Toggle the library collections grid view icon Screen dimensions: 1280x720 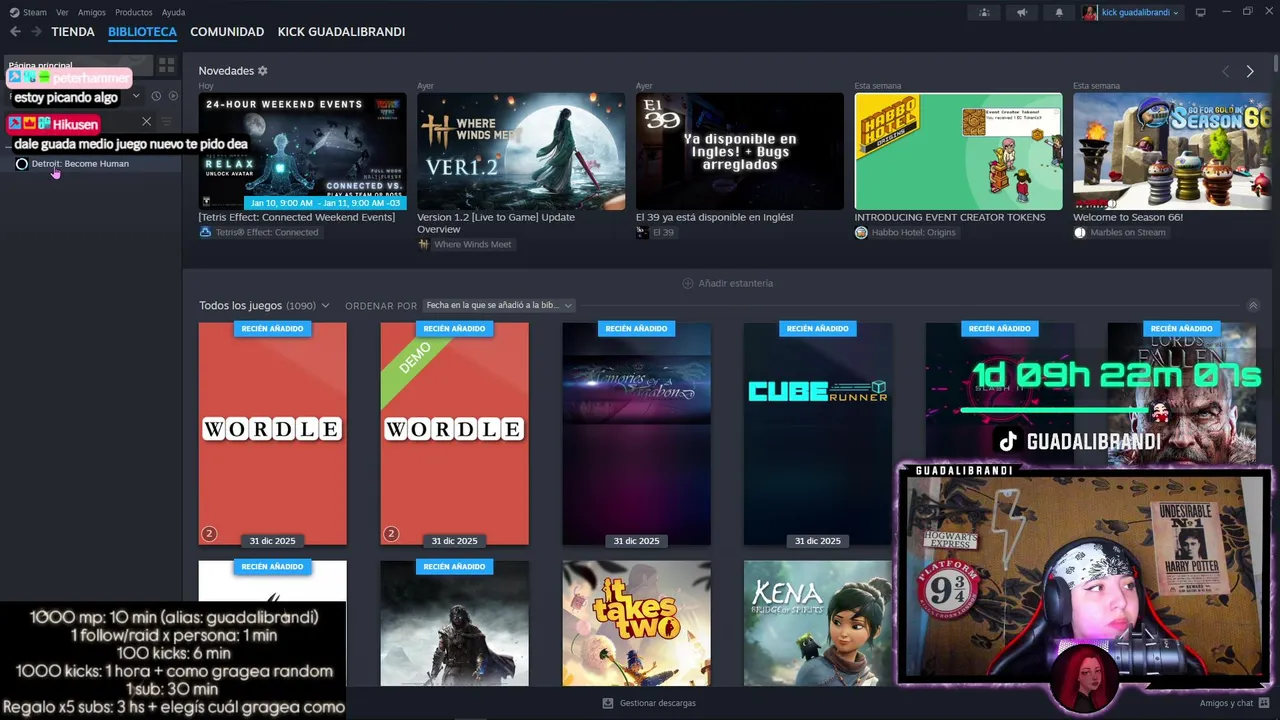click(166, 65)
